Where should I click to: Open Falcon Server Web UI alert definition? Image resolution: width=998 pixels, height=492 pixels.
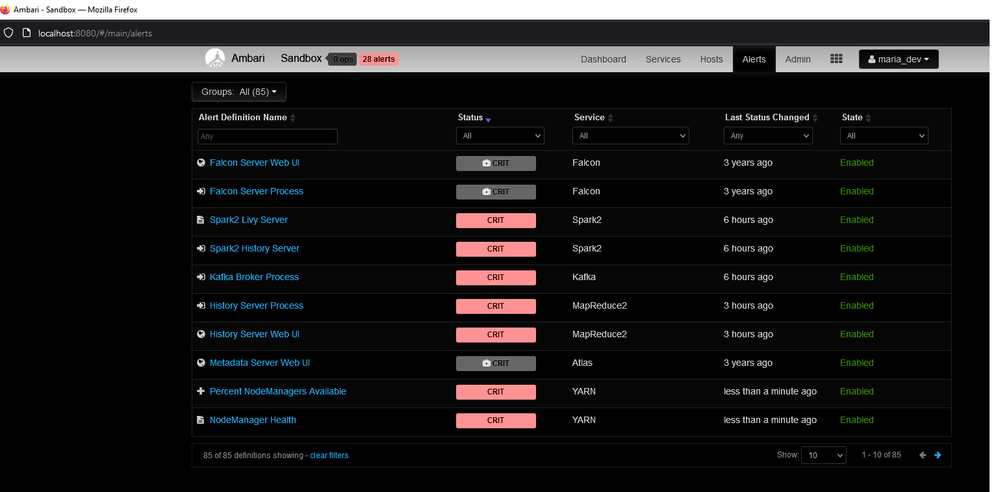pyautogui.click(x=255, y=162)
